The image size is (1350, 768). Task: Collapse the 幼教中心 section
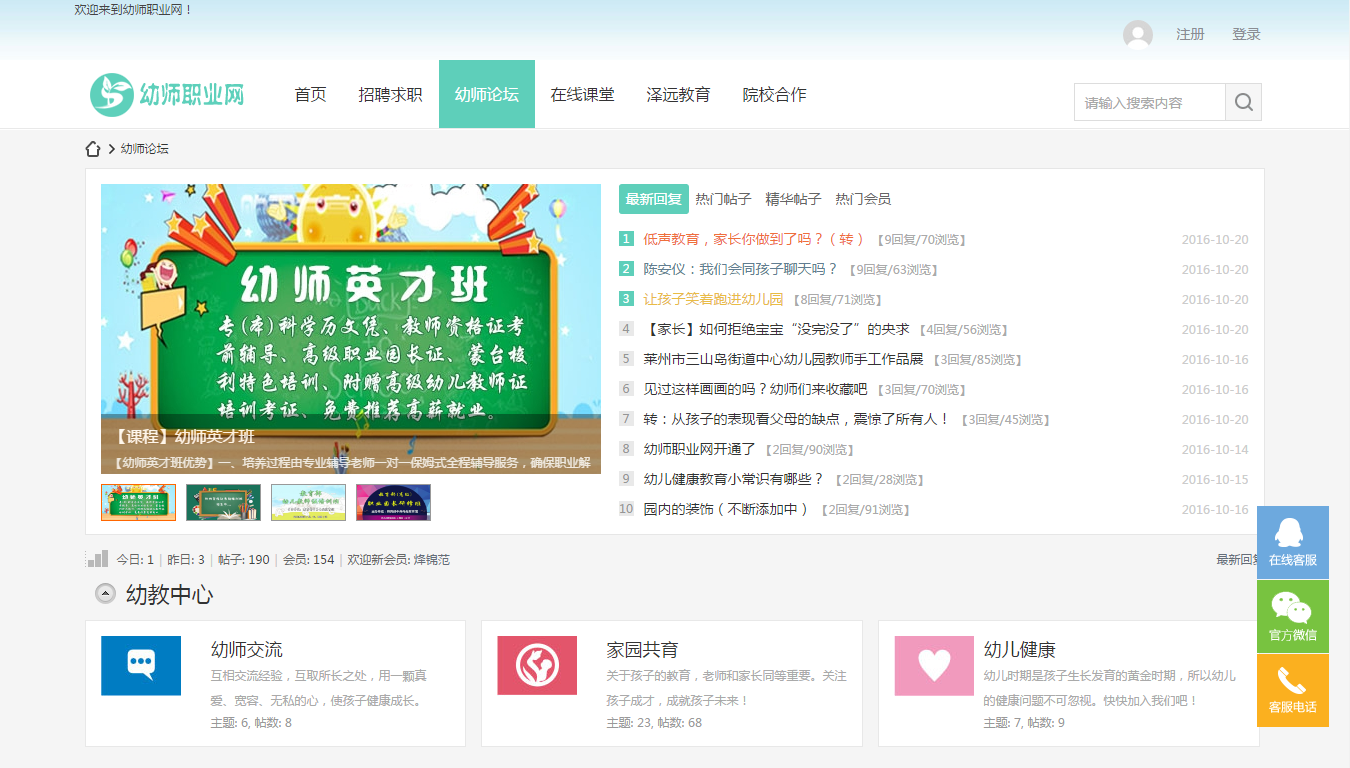pyautogui.click(x=105, y=594)
